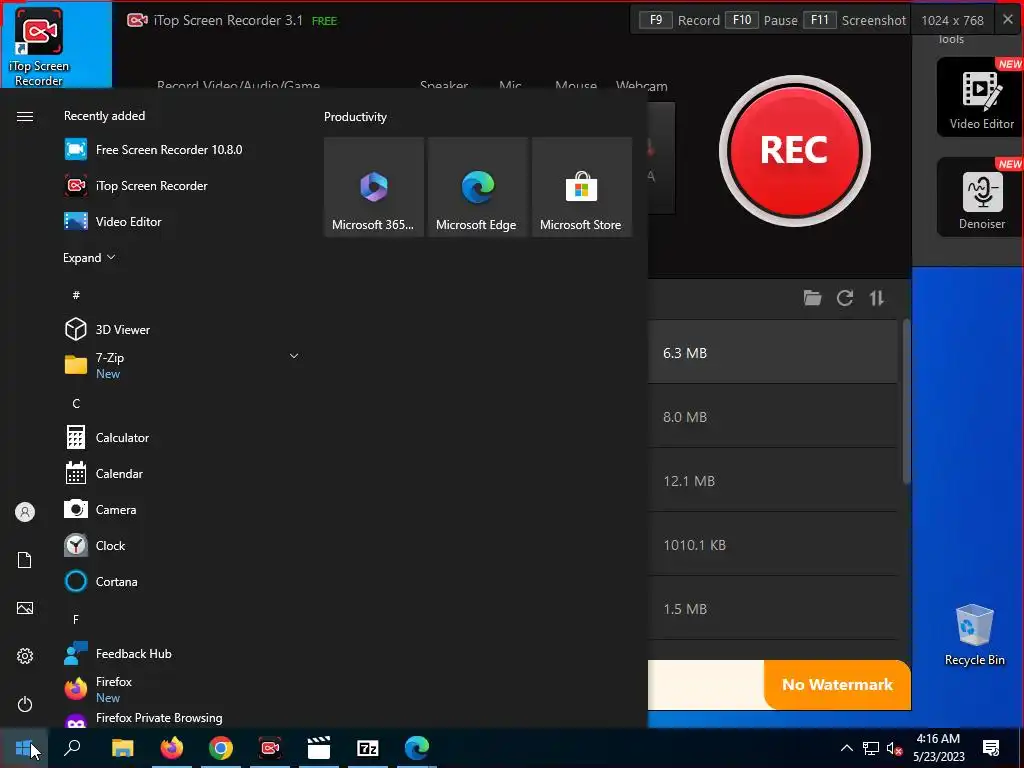Close the recording hotkey overlay bar
1024x768 pixels.
[x=1008, y=20]
